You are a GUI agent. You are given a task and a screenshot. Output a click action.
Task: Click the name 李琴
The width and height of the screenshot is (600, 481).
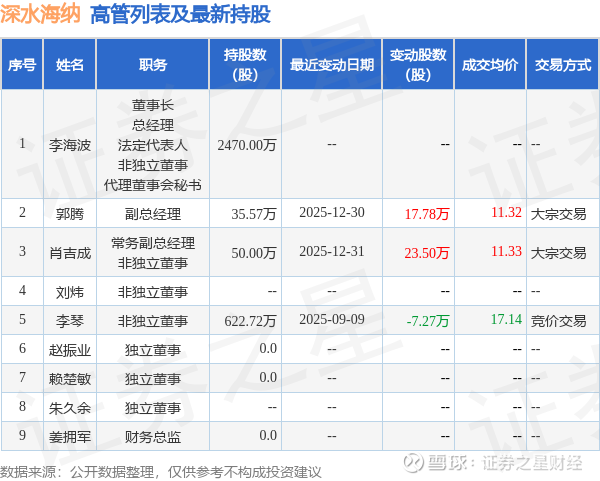click(70, 321)
